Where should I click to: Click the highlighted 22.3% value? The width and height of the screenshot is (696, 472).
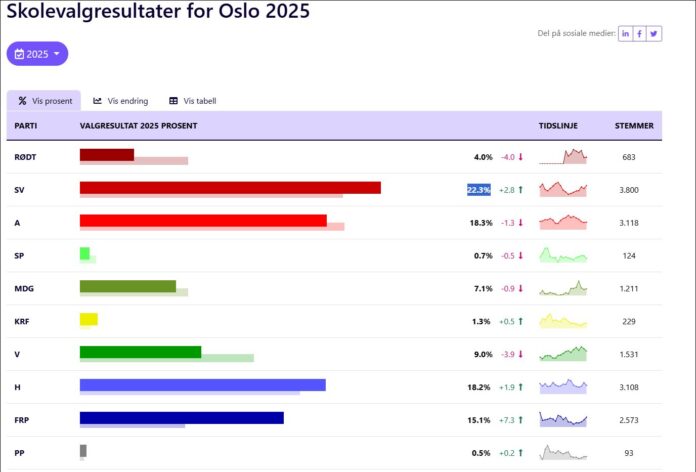click(479, 190)
